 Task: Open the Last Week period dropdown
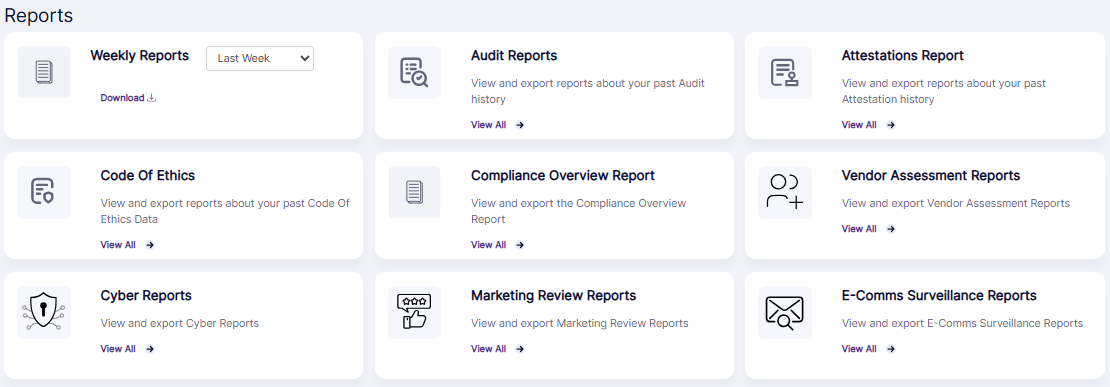click(x=260, y=59)
